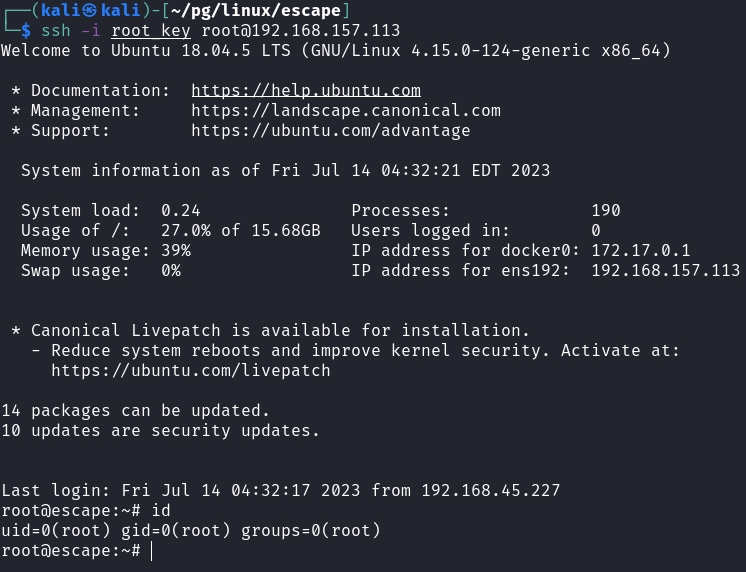Open the ubuntu.com/advantage support link

click(x=330, y=130)
